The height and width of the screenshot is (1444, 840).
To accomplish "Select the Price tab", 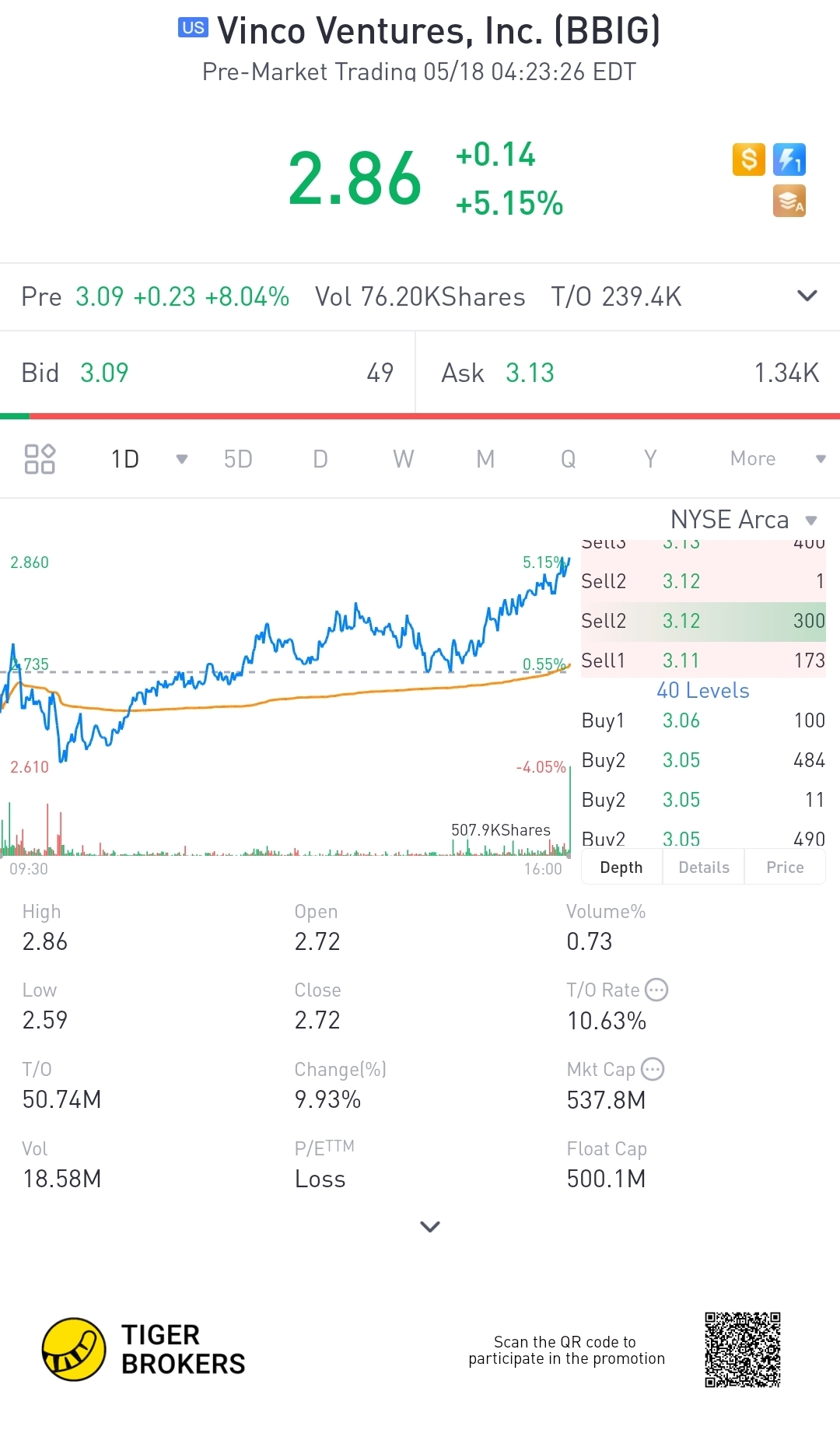I will (x=785, y=867).
